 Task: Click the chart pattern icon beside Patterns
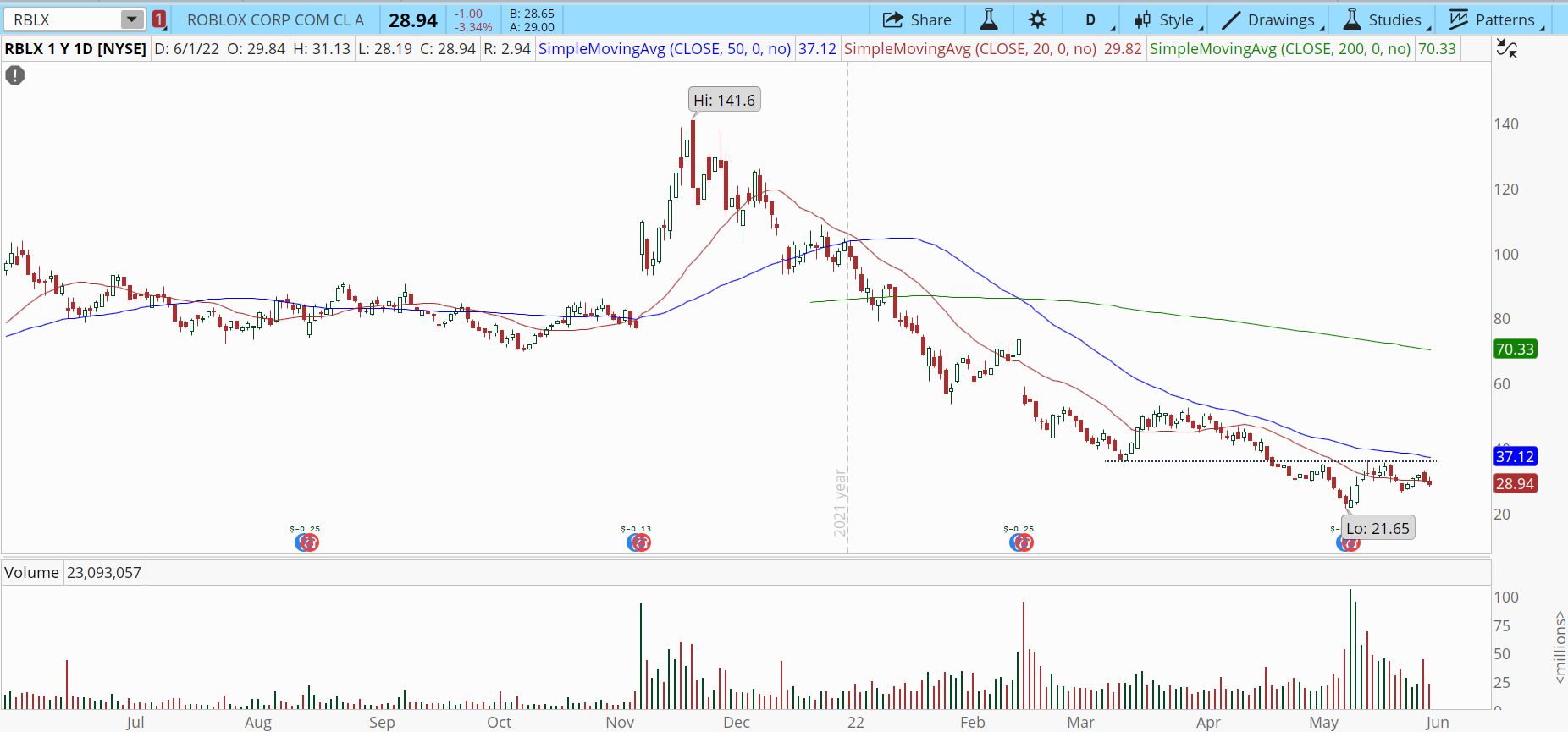[x=1458, y=19]
